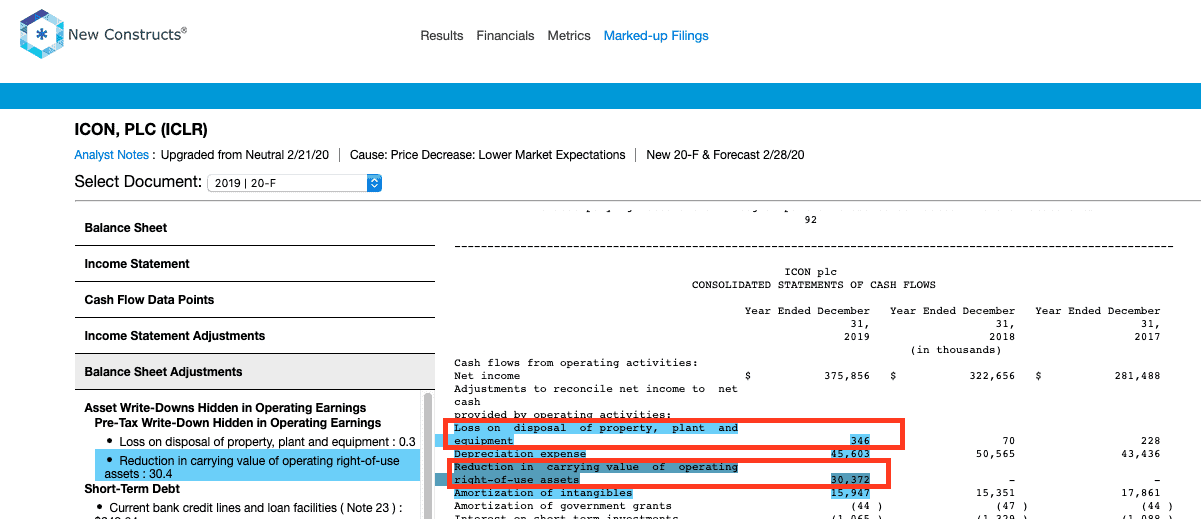The image size is (1201, 519).
Task: Click the 43,436 depreciation value
Action: pos(1140,454)
